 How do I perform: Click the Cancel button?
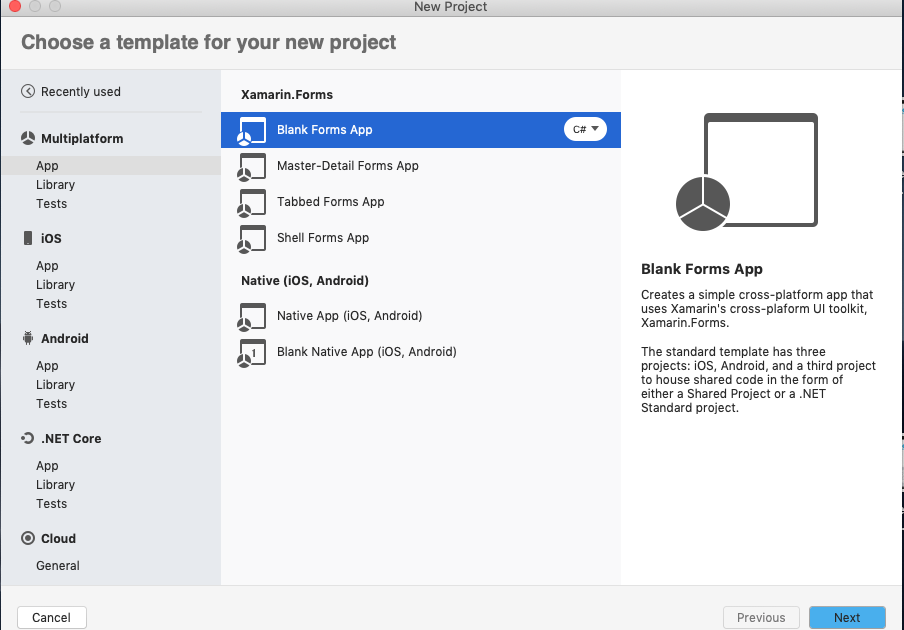51,617
